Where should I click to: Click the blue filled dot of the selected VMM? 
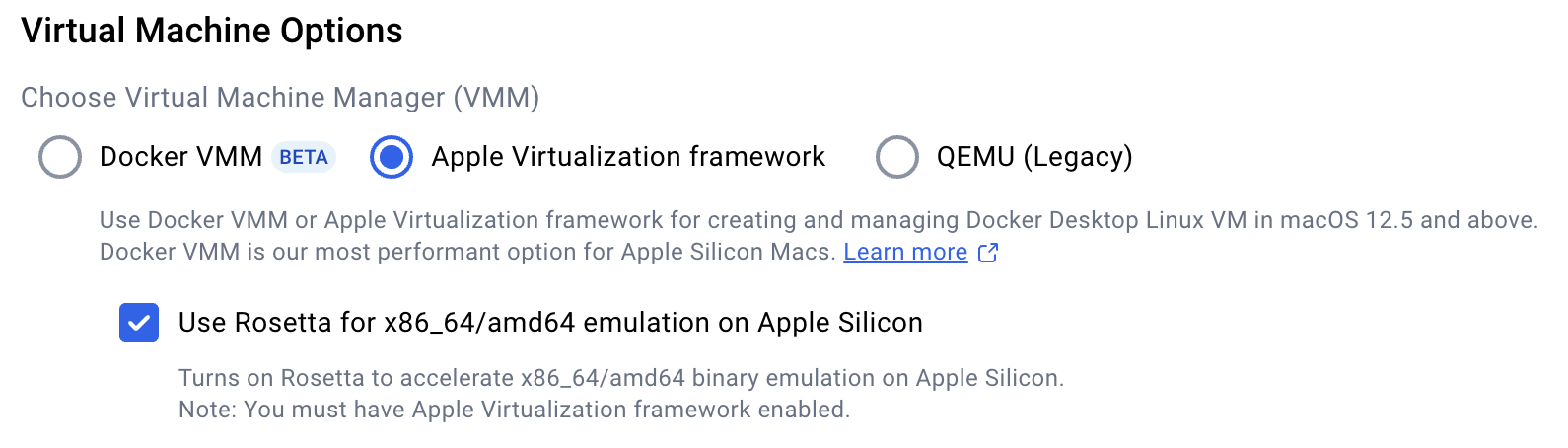click(x=392, y=157)
